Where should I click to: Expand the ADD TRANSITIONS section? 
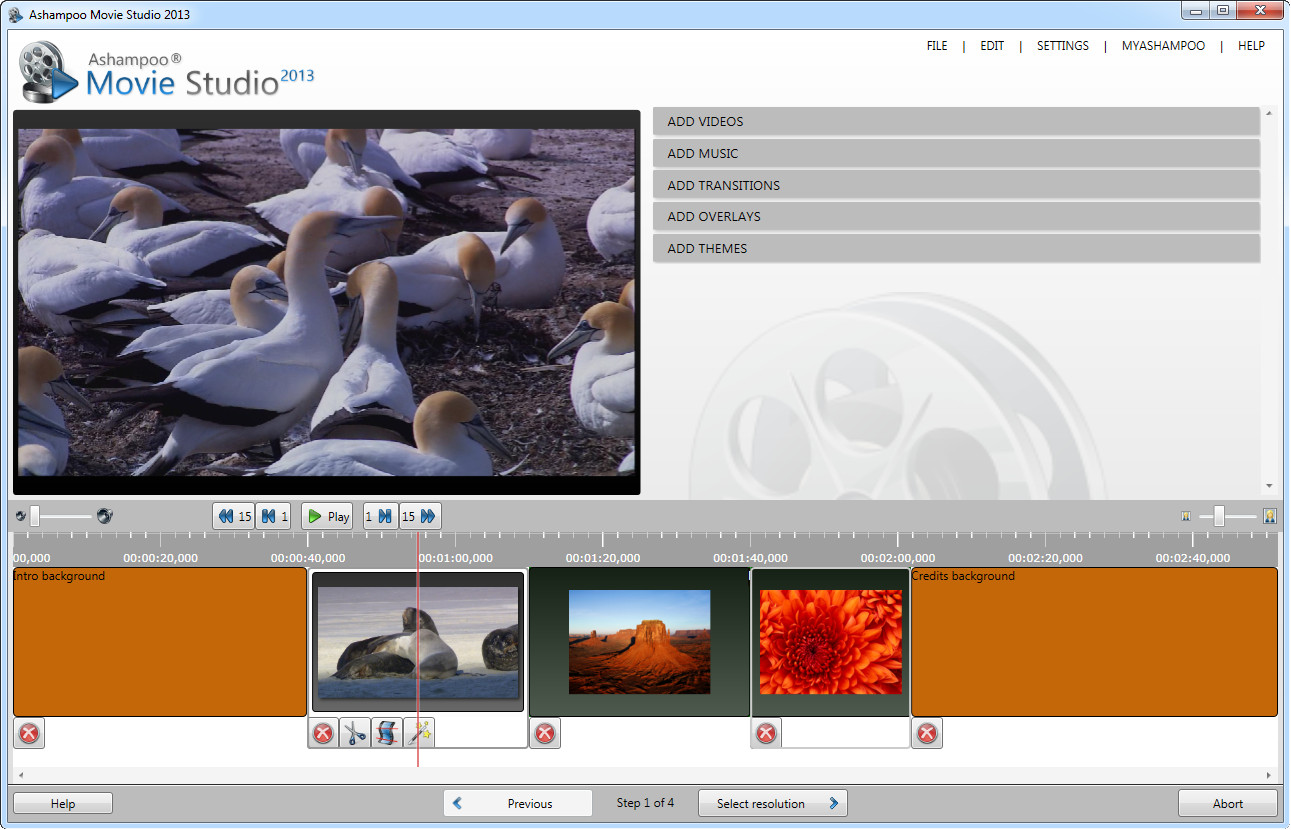coord(956,185)
